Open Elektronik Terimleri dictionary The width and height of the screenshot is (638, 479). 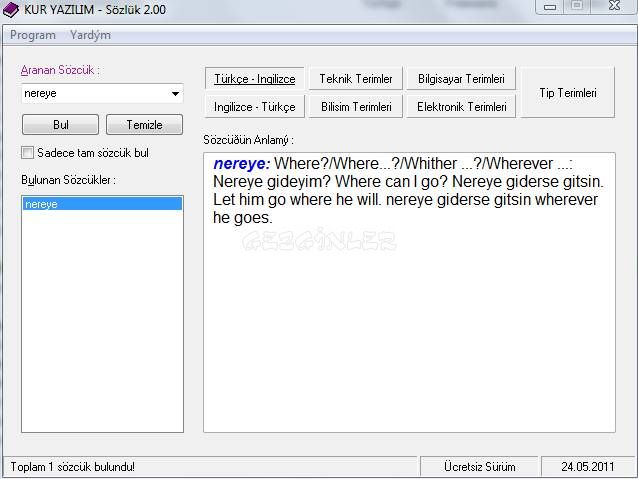tap(461, 107)
